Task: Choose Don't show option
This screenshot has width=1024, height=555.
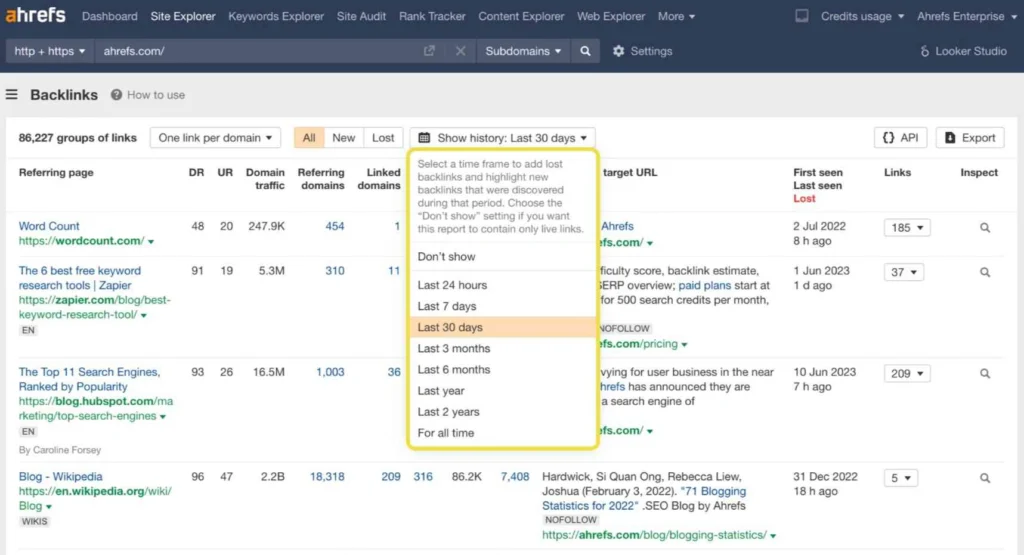Action: coord(502,257)
